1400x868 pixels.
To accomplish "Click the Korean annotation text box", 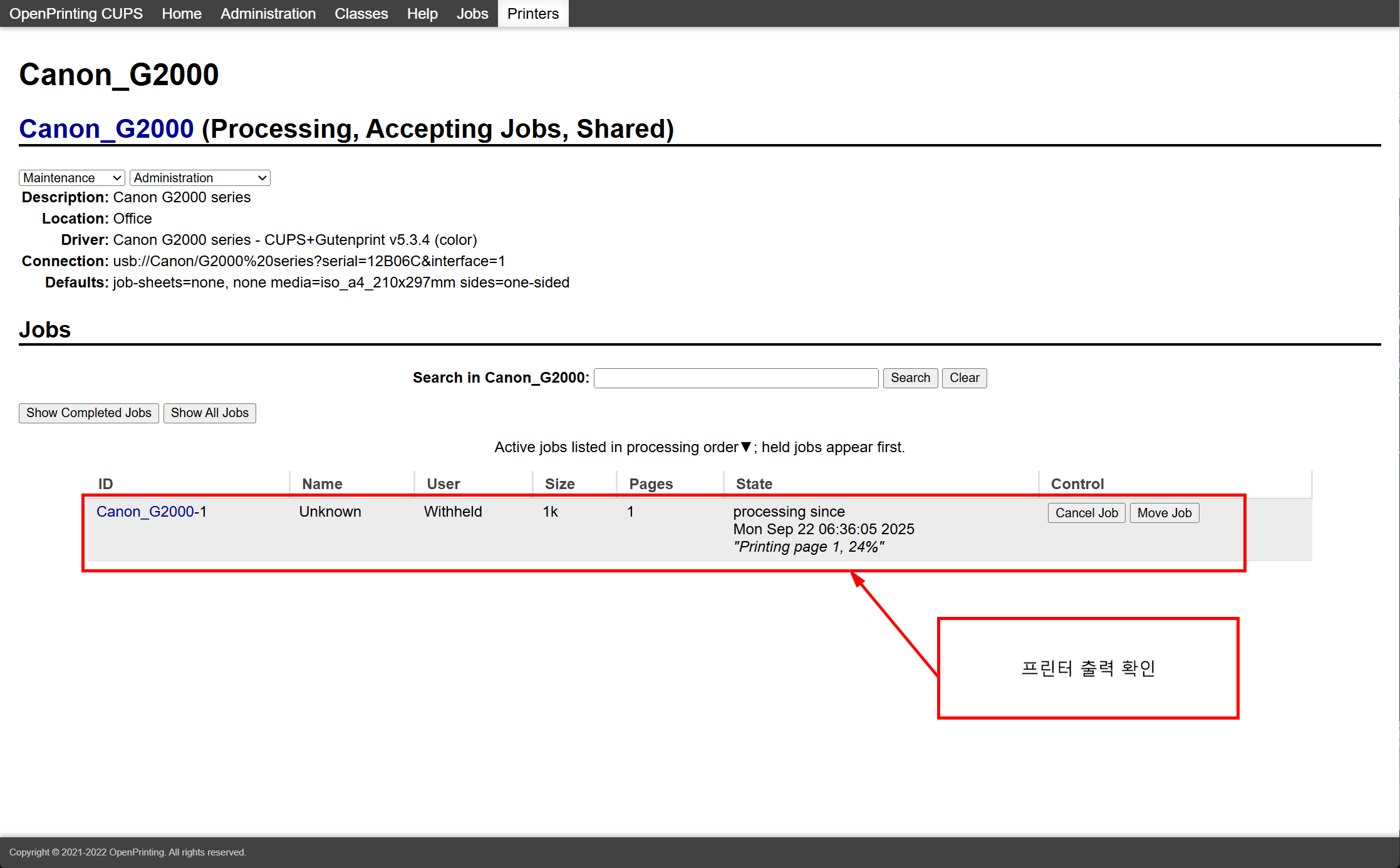I will point(1088,668).
